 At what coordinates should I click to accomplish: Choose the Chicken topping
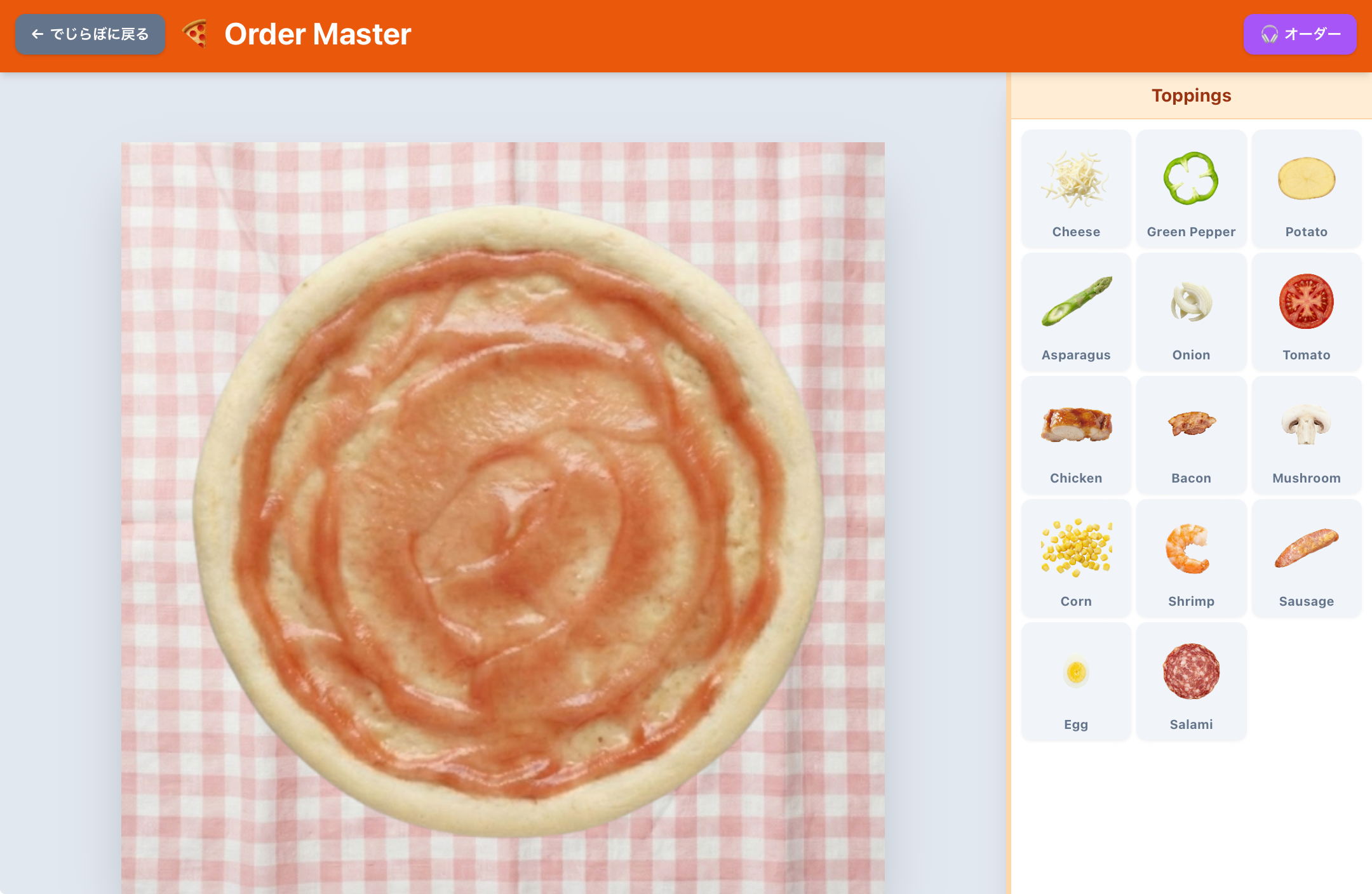[x=1076, y=435]
